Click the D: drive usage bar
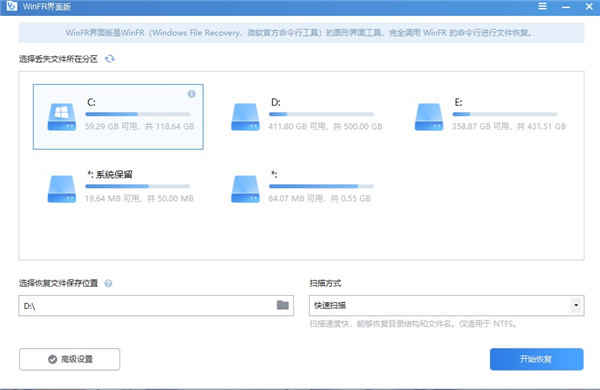The height and width of the screenshot is (390, 600). coord(321,114)
